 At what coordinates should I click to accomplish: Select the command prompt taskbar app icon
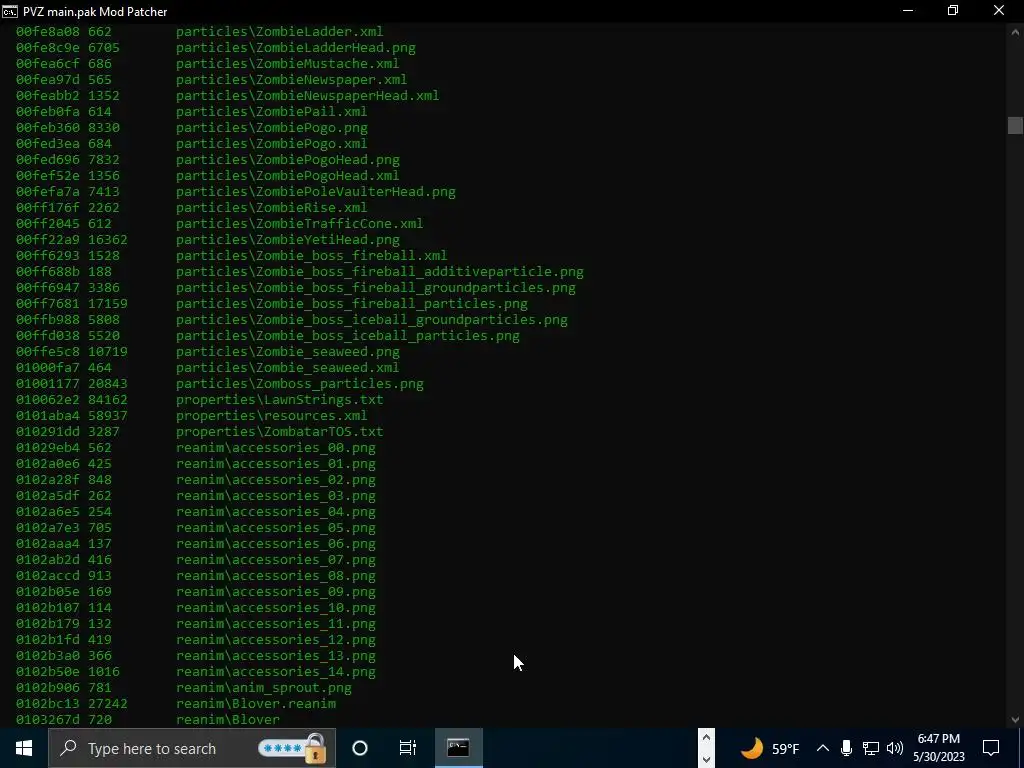[x=458, y=748]
